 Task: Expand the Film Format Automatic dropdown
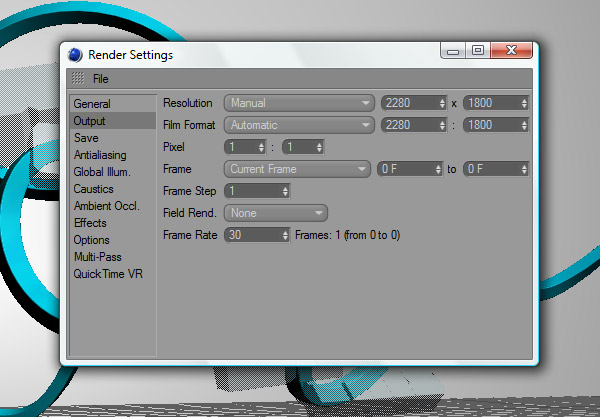(x=299, y=125)
